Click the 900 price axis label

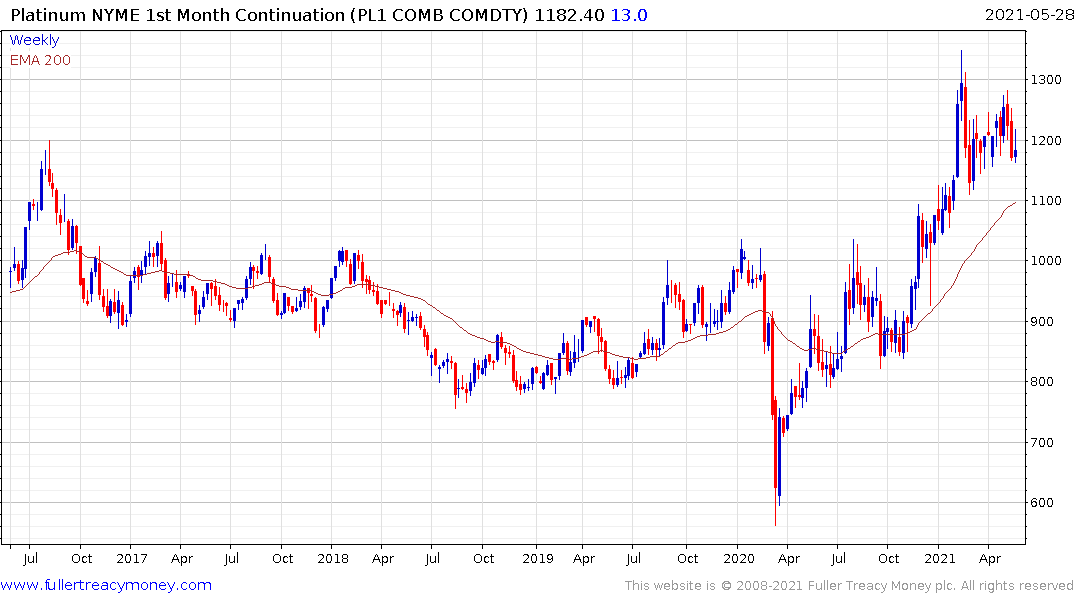click(x=1042, y=322)
